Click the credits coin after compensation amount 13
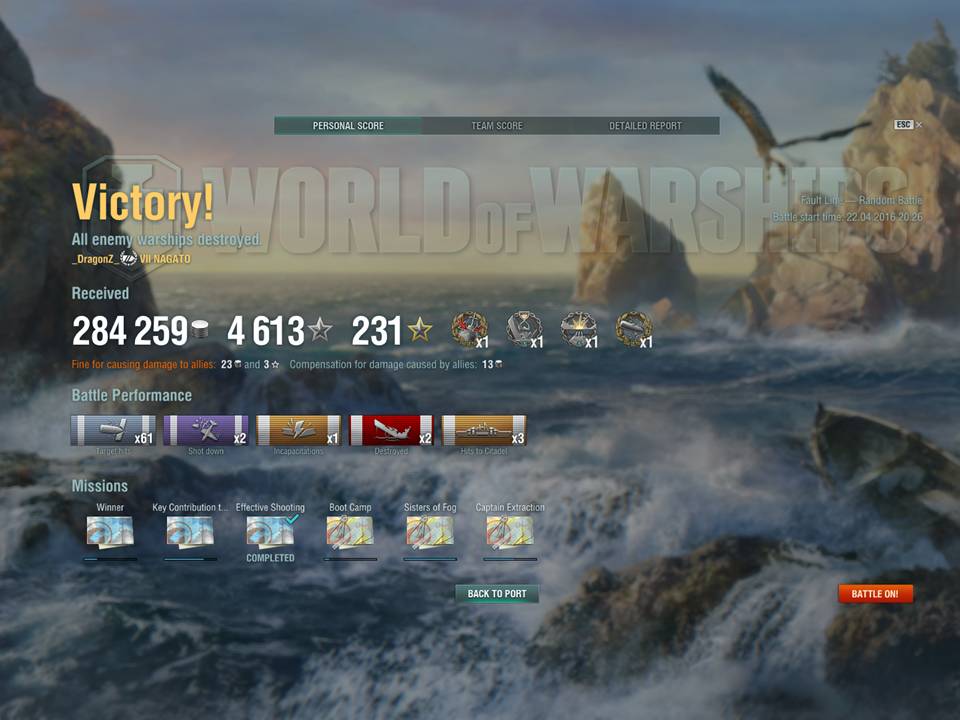This screenshot has width=960, height=720. (x=499, y=364)
